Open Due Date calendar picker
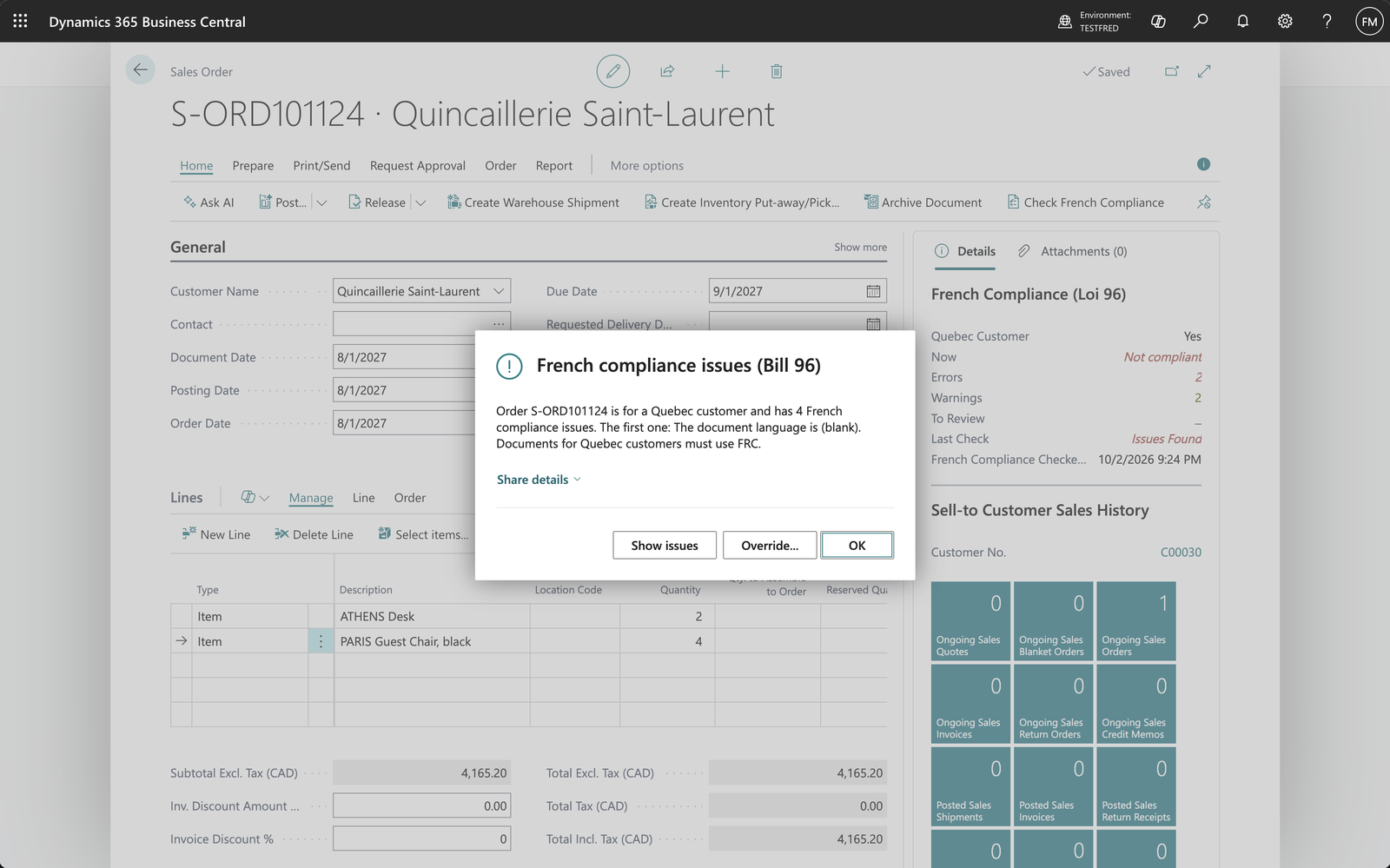This screenshot has width=1390, height=868. pyautogui.click(x=873, y=291)
